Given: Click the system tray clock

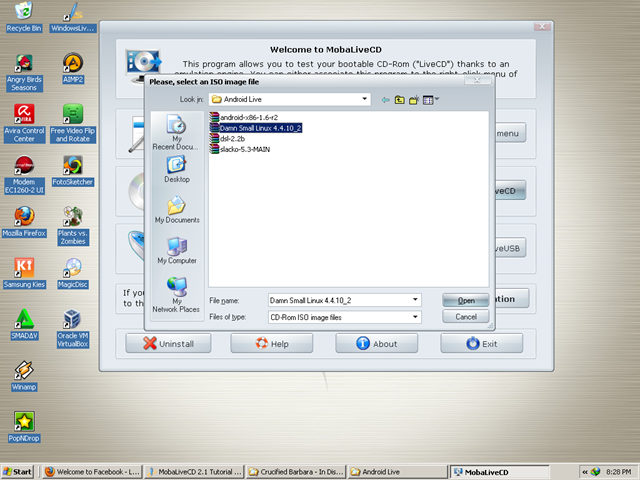Looking at the screenshot, I should [619, 472].
